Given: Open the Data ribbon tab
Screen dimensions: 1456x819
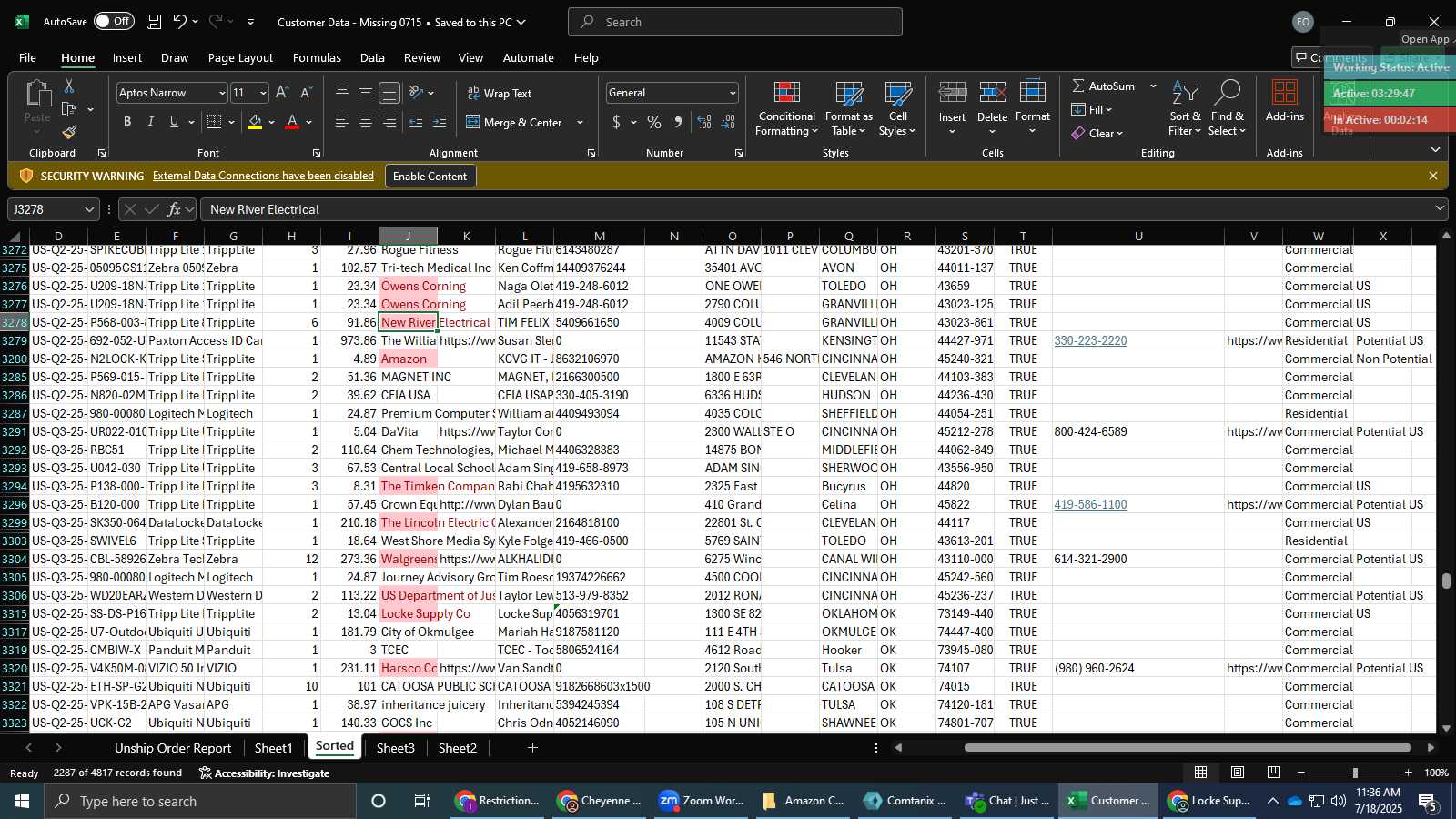Looking at the screenshot, I should 372,57.
